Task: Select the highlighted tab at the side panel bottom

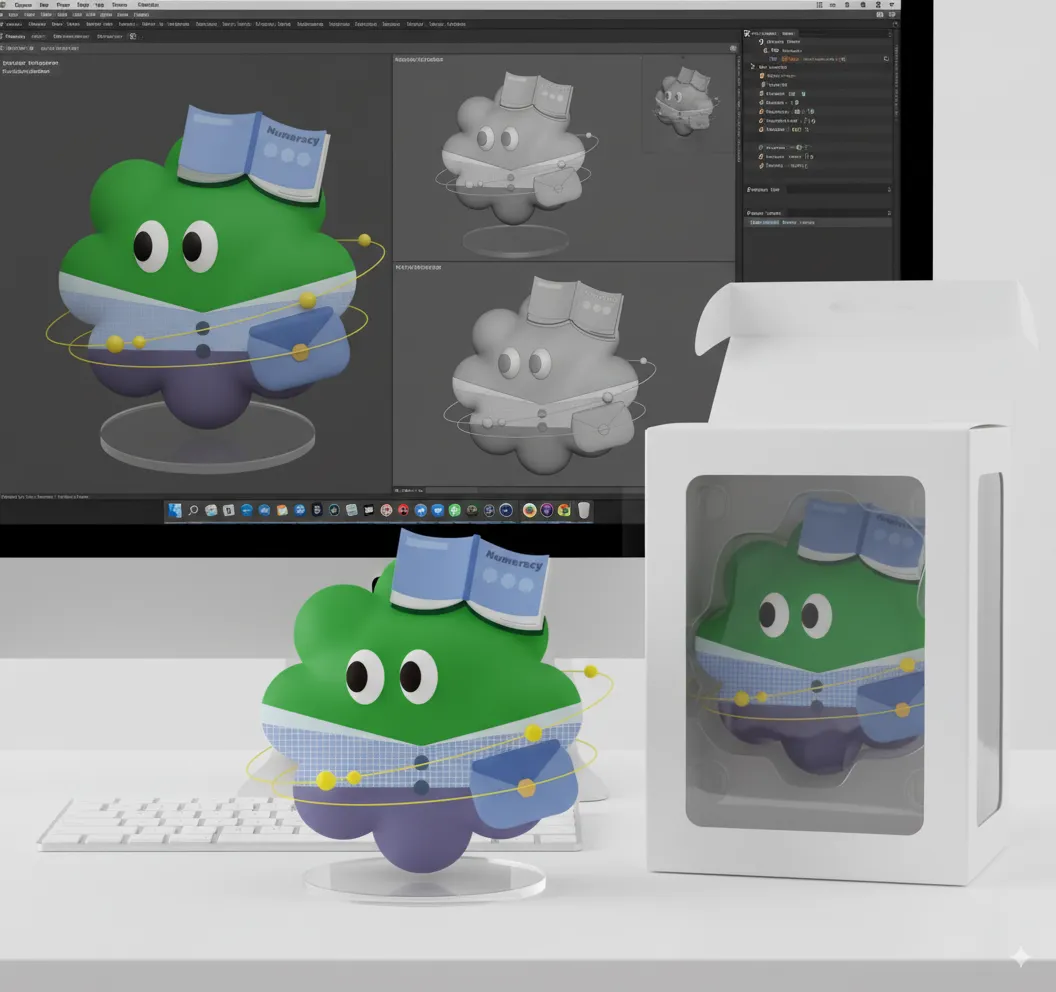Action: tap(764, 222)
